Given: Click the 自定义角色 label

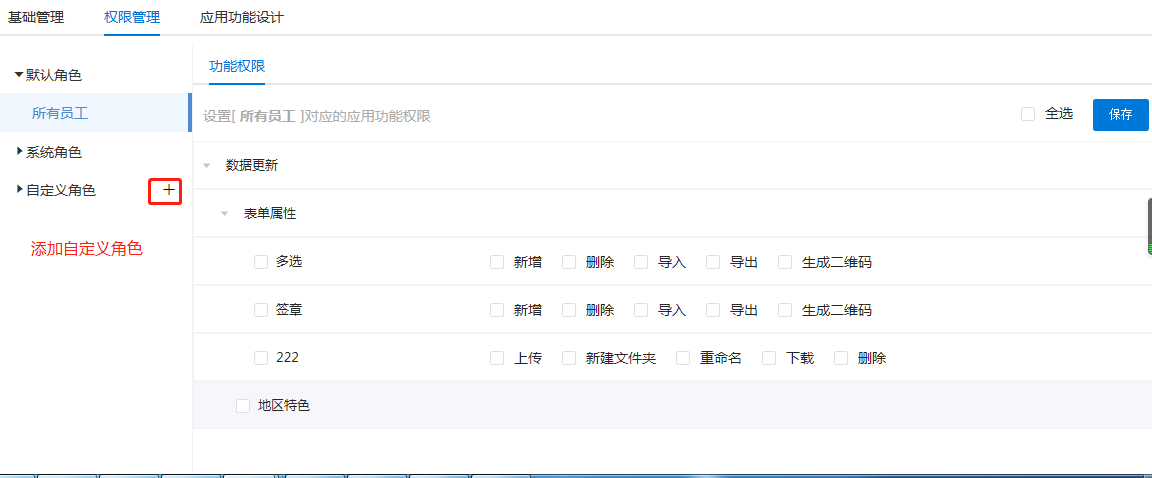Looking at the screenshot, I should pyautogui.click(x=61, y=190).
